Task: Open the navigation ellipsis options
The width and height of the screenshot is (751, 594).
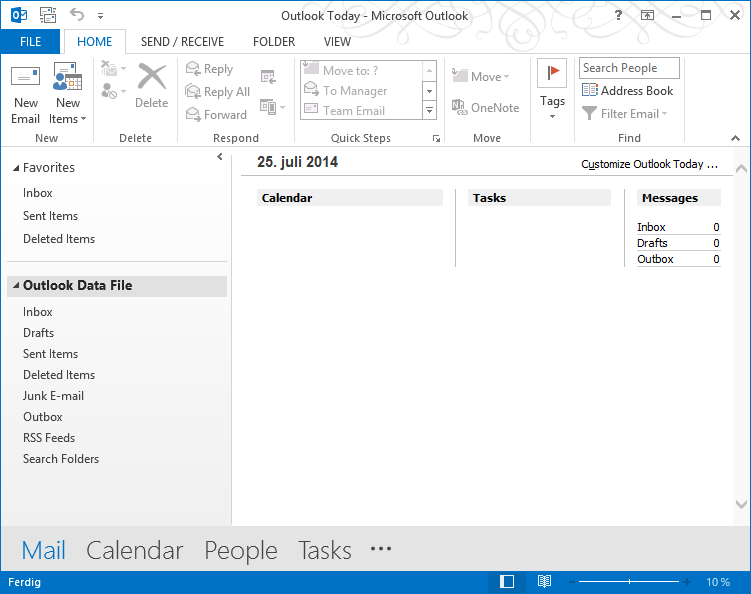Action: pyautogui.click(x=381, y=549)
